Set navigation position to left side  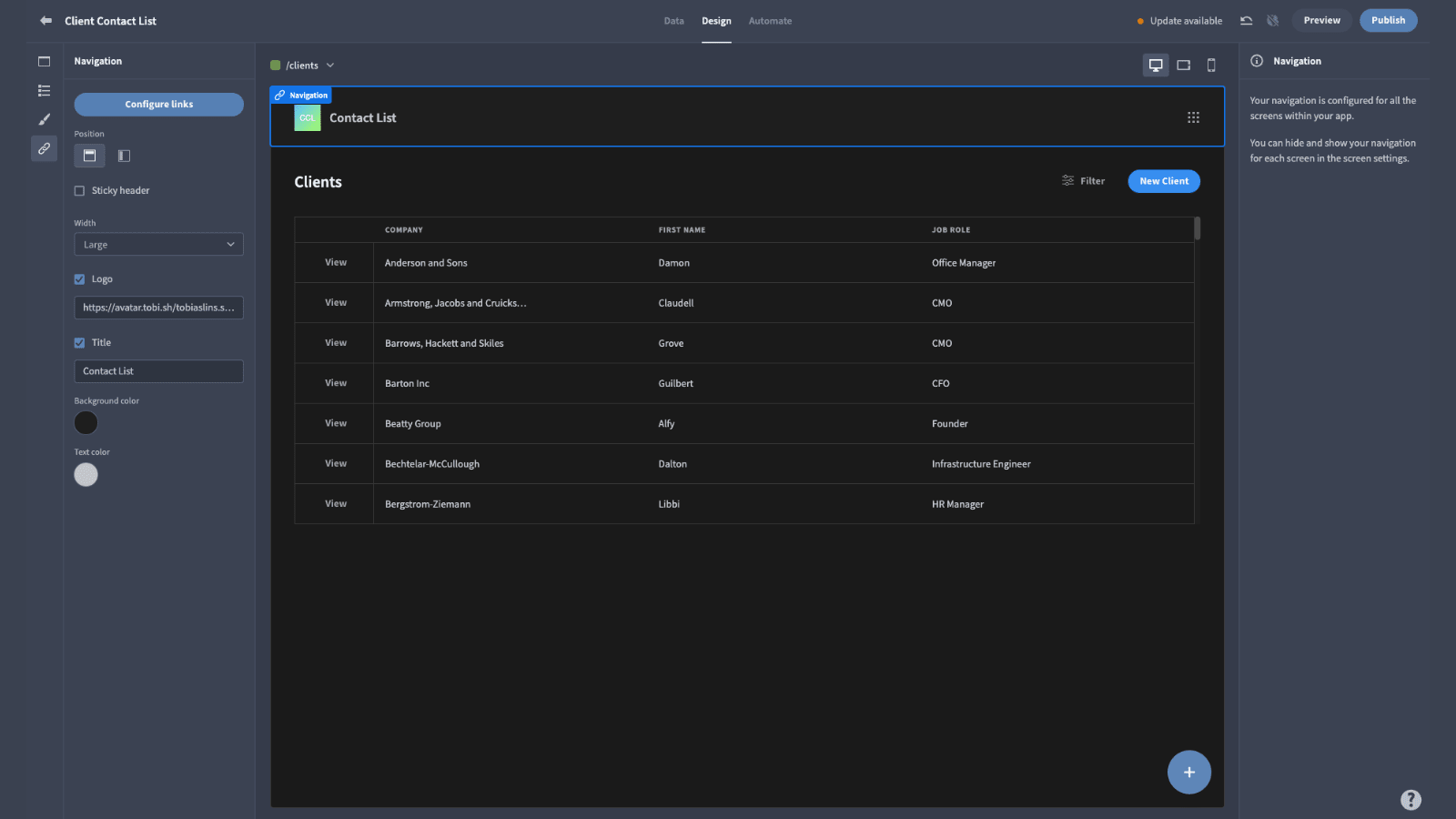pos(125,156)
